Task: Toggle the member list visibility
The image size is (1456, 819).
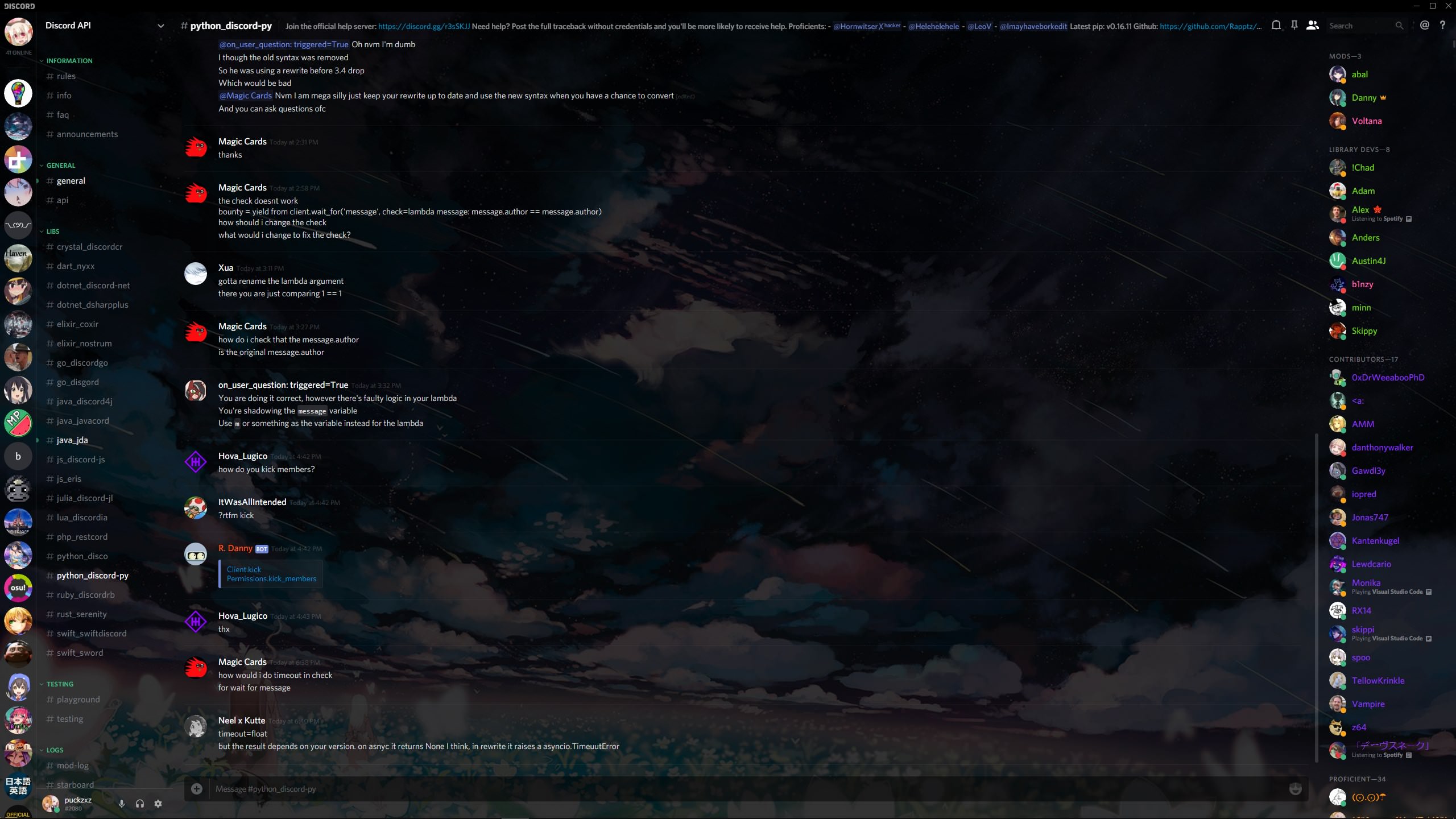Action: (x=1312, y=25)
